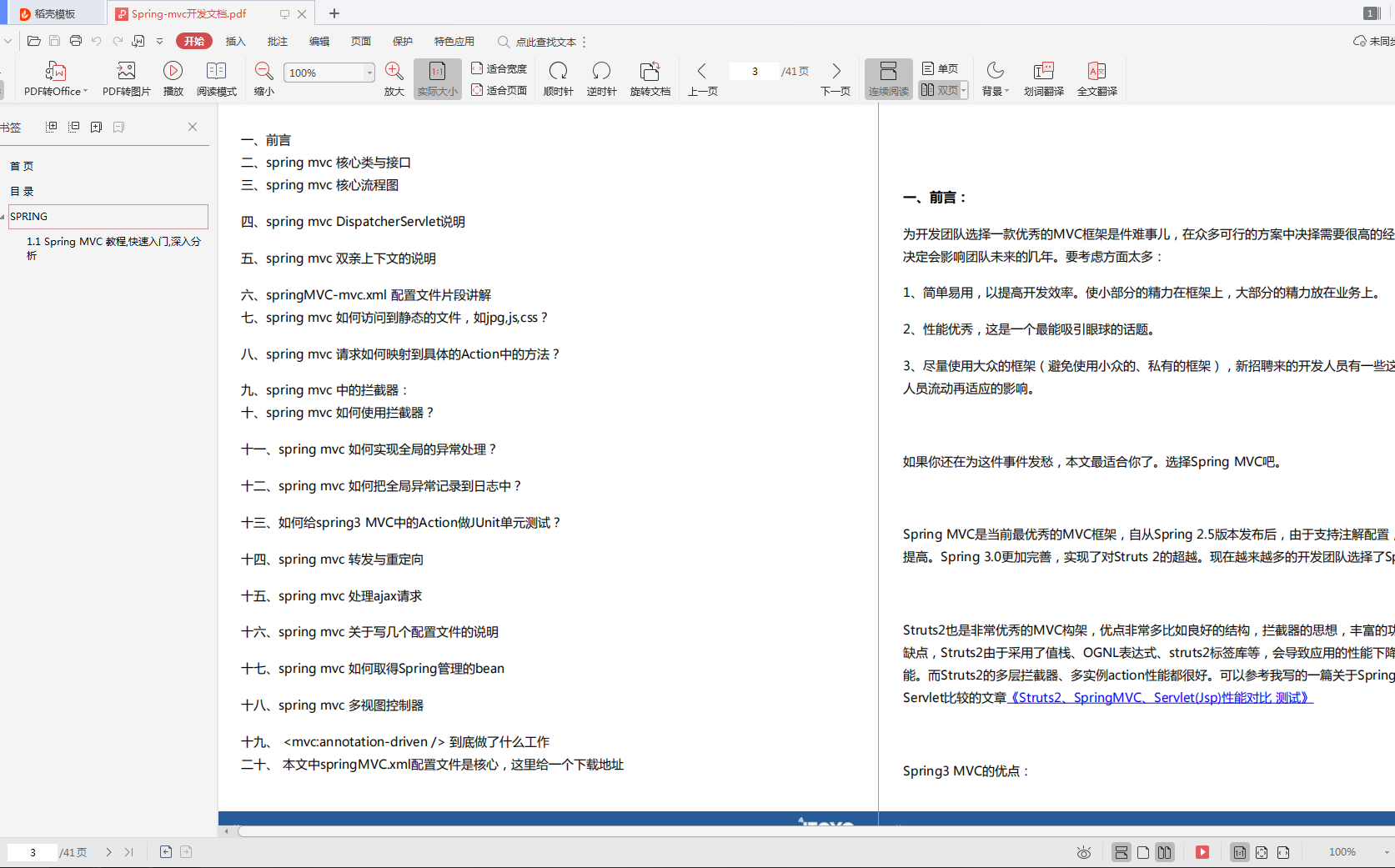Open the Struts2、SpringMVC、Servlet性能对比 link
Screen dimensions: 1395x868
coord(1161,697)
